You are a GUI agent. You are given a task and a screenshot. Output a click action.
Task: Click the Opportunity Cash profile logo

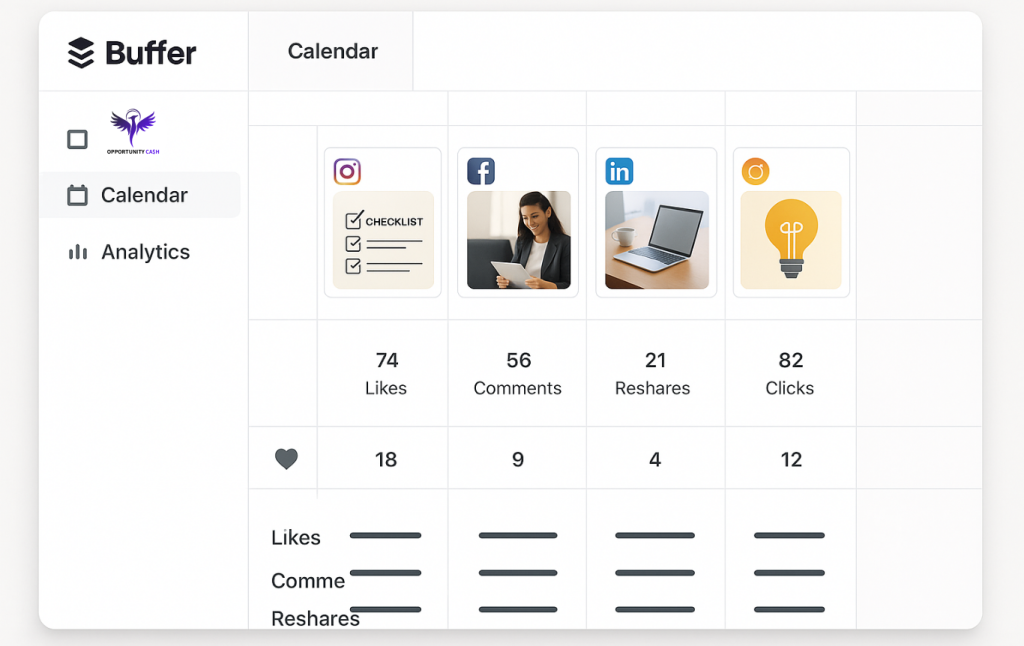coord(132,132)
